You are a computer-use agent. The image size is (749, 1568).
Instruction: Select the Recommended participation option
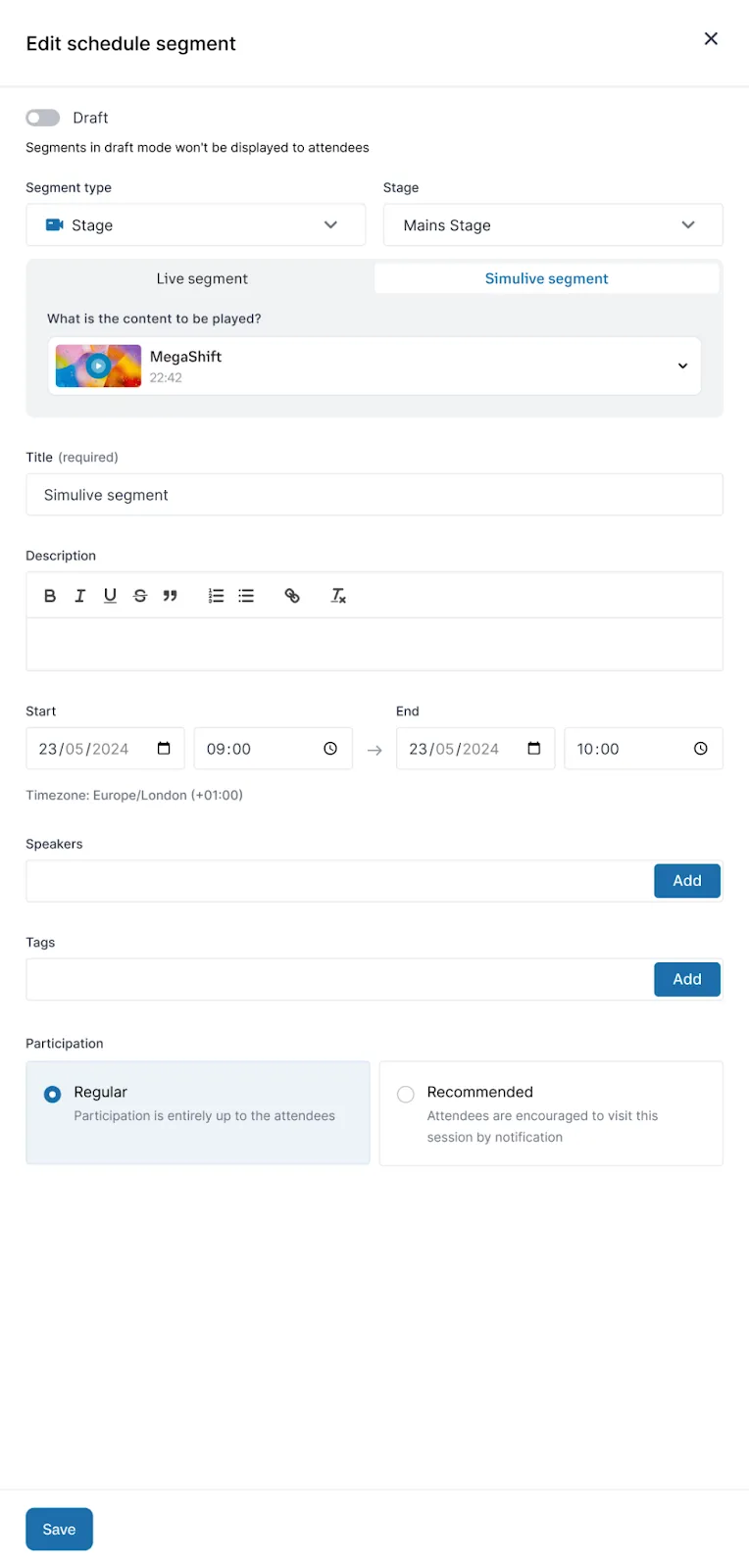pos(406,1094)
